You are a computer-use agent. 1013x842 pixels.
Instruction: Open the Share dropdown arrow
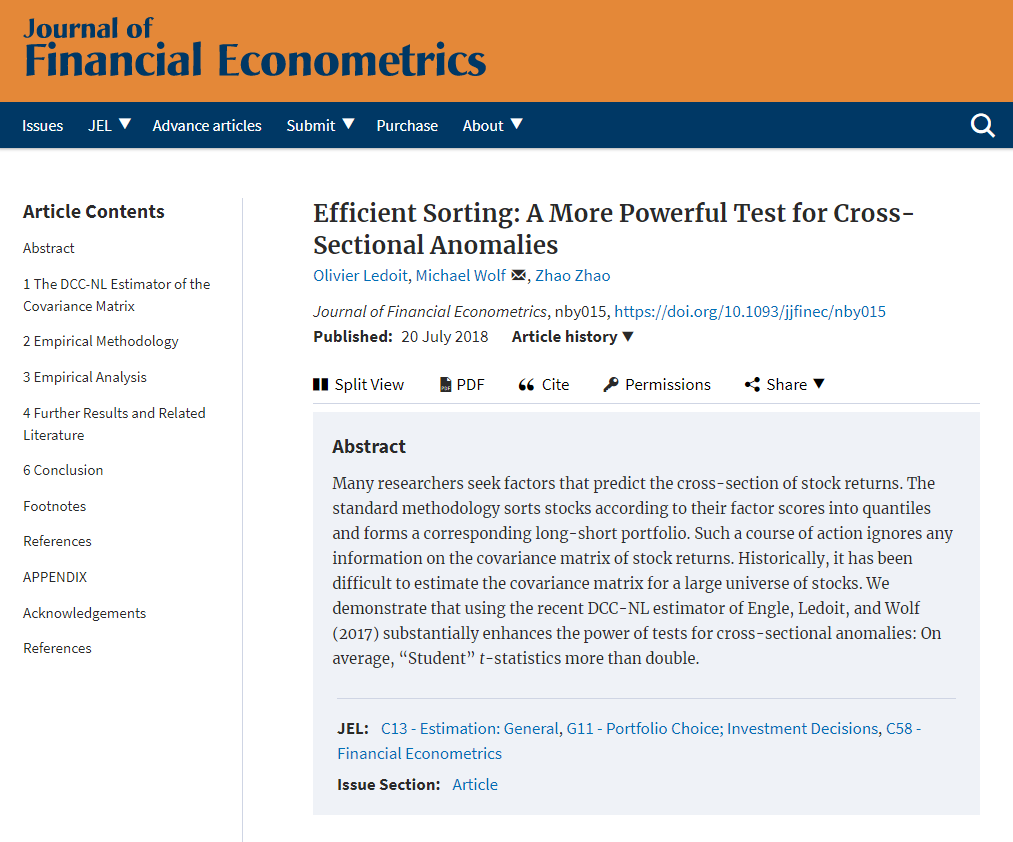point(819,384)
